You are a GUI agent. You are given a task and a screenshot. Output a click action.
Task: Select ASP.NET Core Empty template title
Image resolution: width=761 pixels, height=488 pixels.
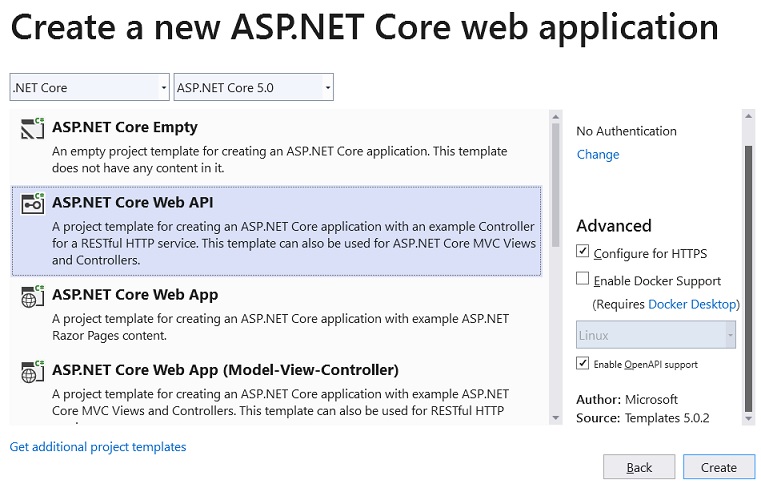click(x=125, y=127)
